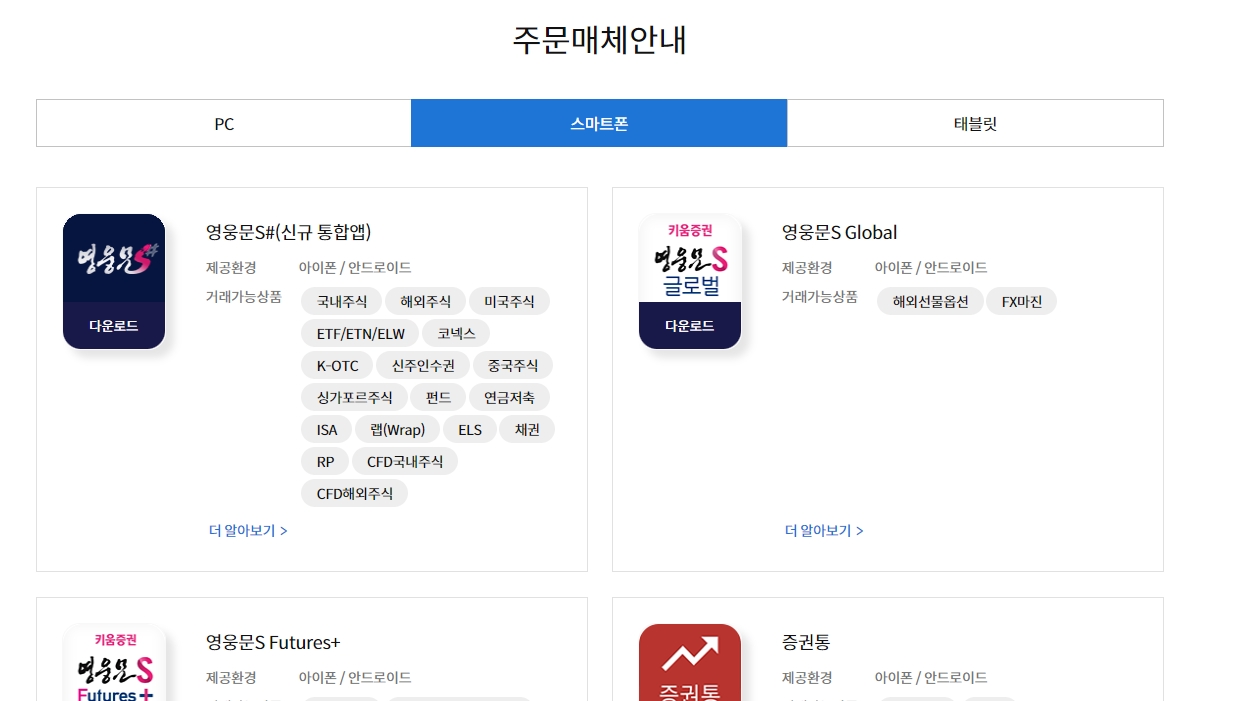Click the 영웅문S Futures+ app icon
This screenshot has width=1235, height=701.
click(x=114, y=662)
